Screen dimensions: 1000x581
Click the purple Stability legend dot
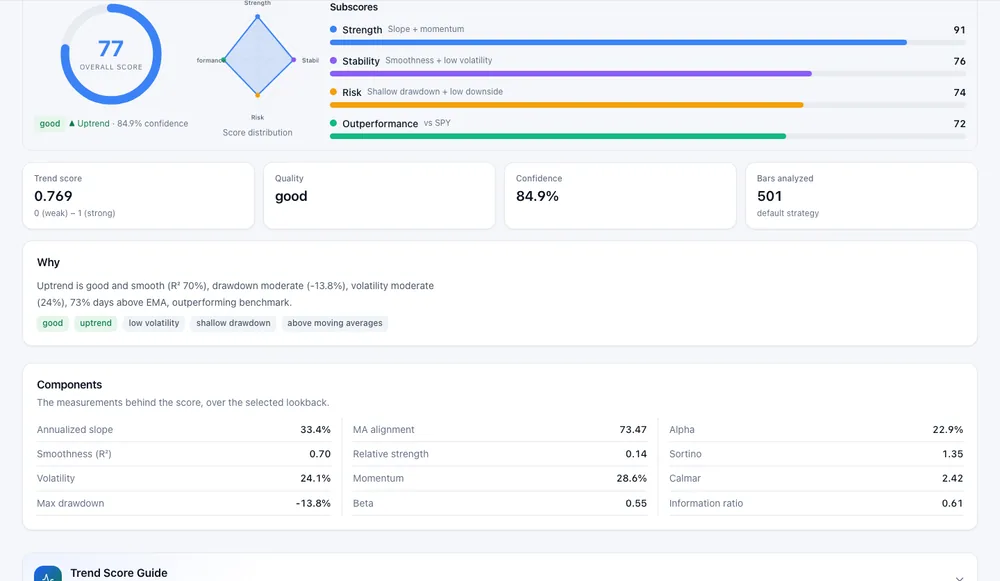click(334, 61)
